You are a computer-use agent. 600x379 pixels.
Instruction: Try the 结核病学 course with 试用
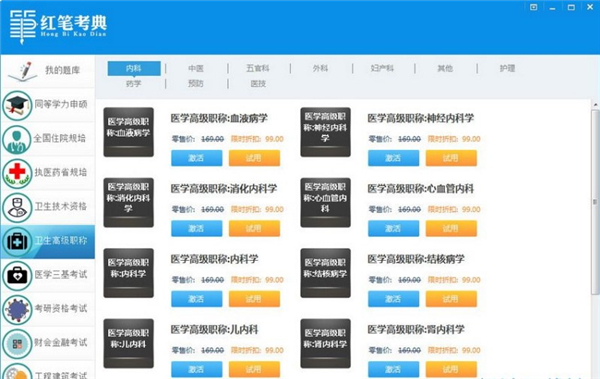pyautogui.click(x=451, y=299)
